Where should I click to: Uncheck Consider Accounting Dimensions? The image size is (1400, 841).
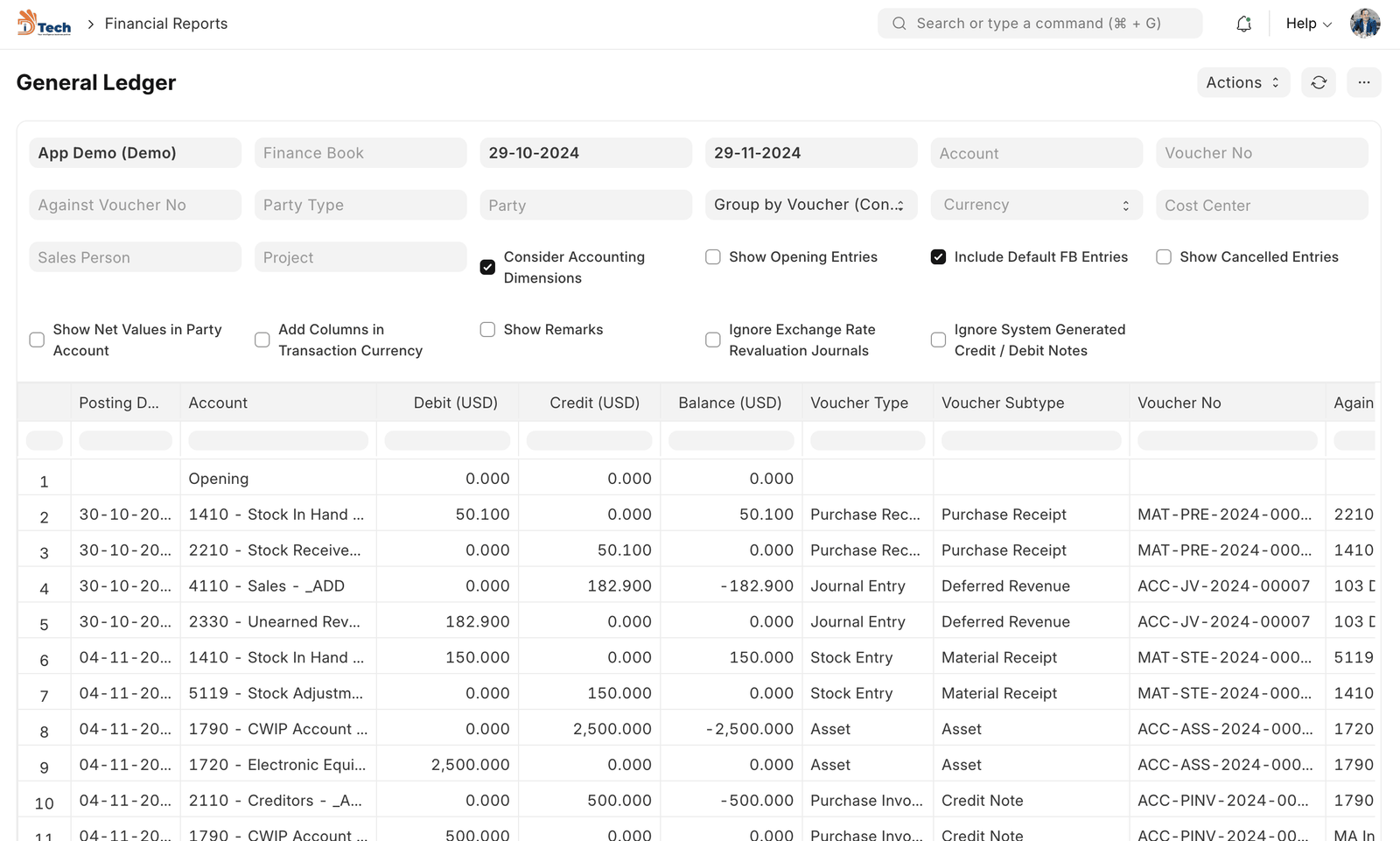[488, 267]
